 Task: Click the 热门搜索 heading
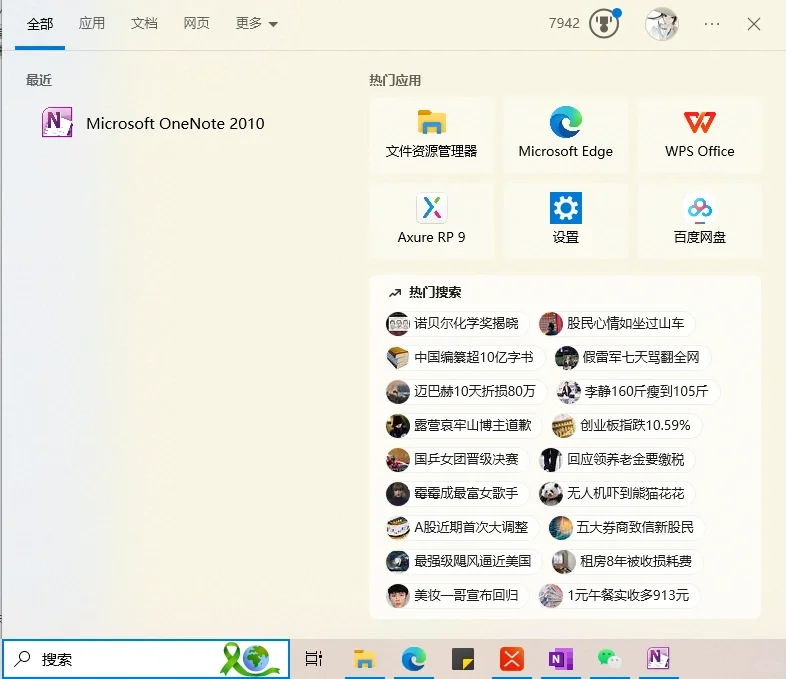[x=435, y=292]
